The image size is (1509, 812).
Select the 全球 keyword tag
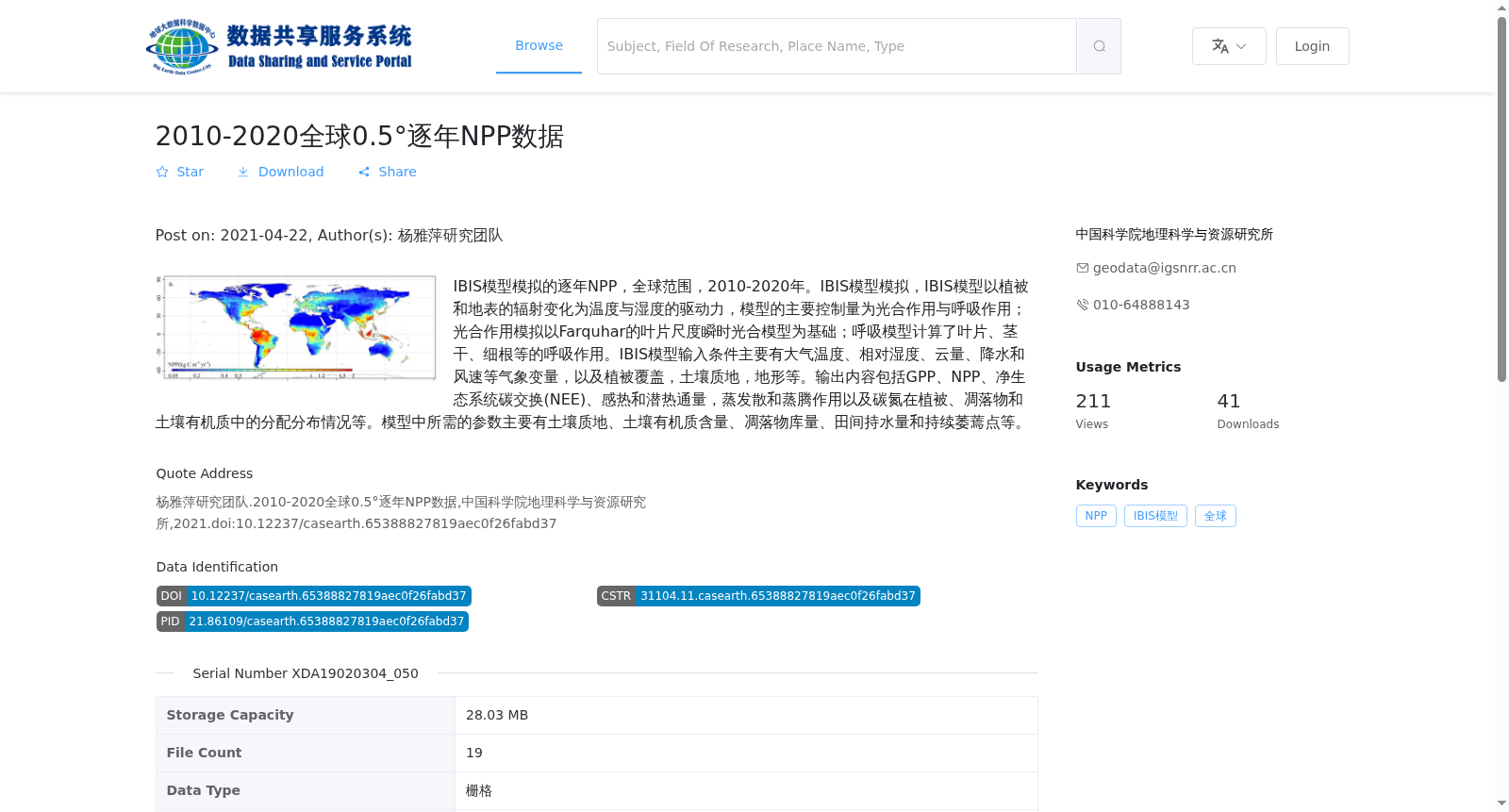point(1216,516)
